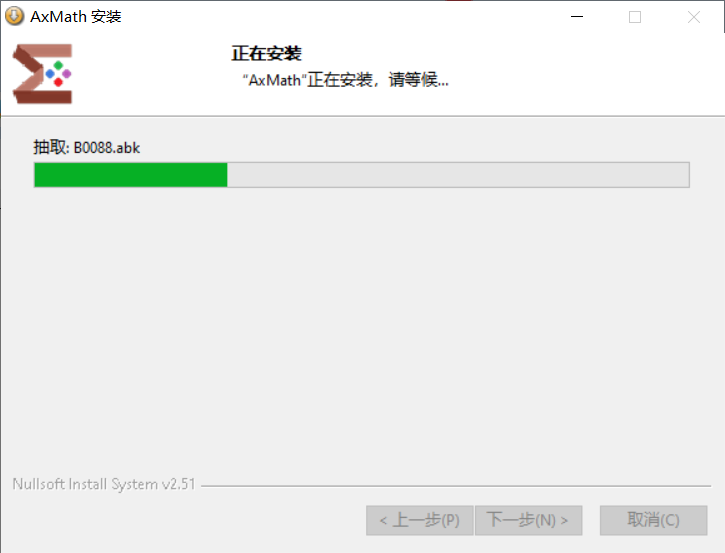Click the red dot in AxMath logo
The width and height of the screenshot is (725, 553).
point(58,82)
